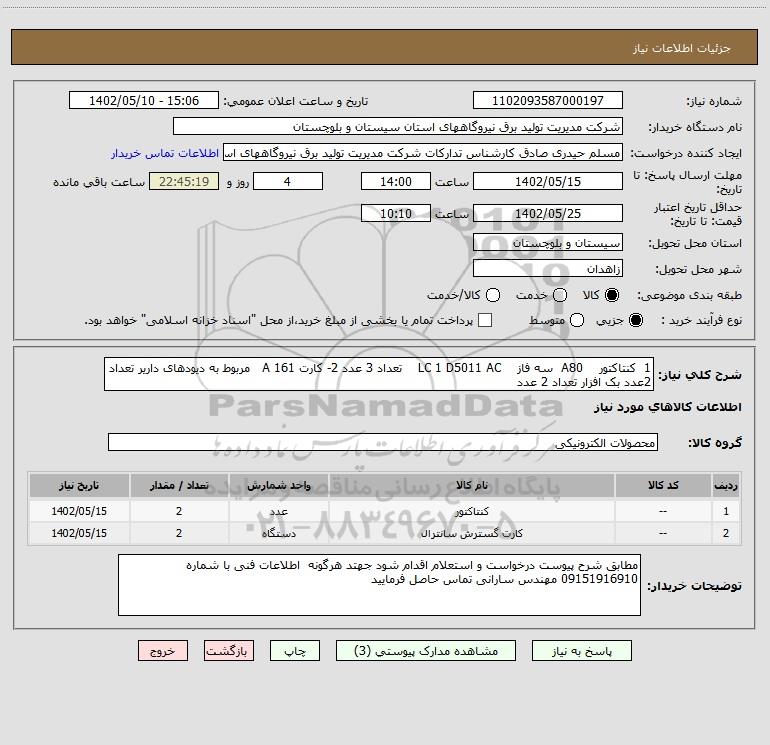The image size is (770, 745).
Task: Click the price validity date 1402/05/25 field
Action: [x=548, y=213]
